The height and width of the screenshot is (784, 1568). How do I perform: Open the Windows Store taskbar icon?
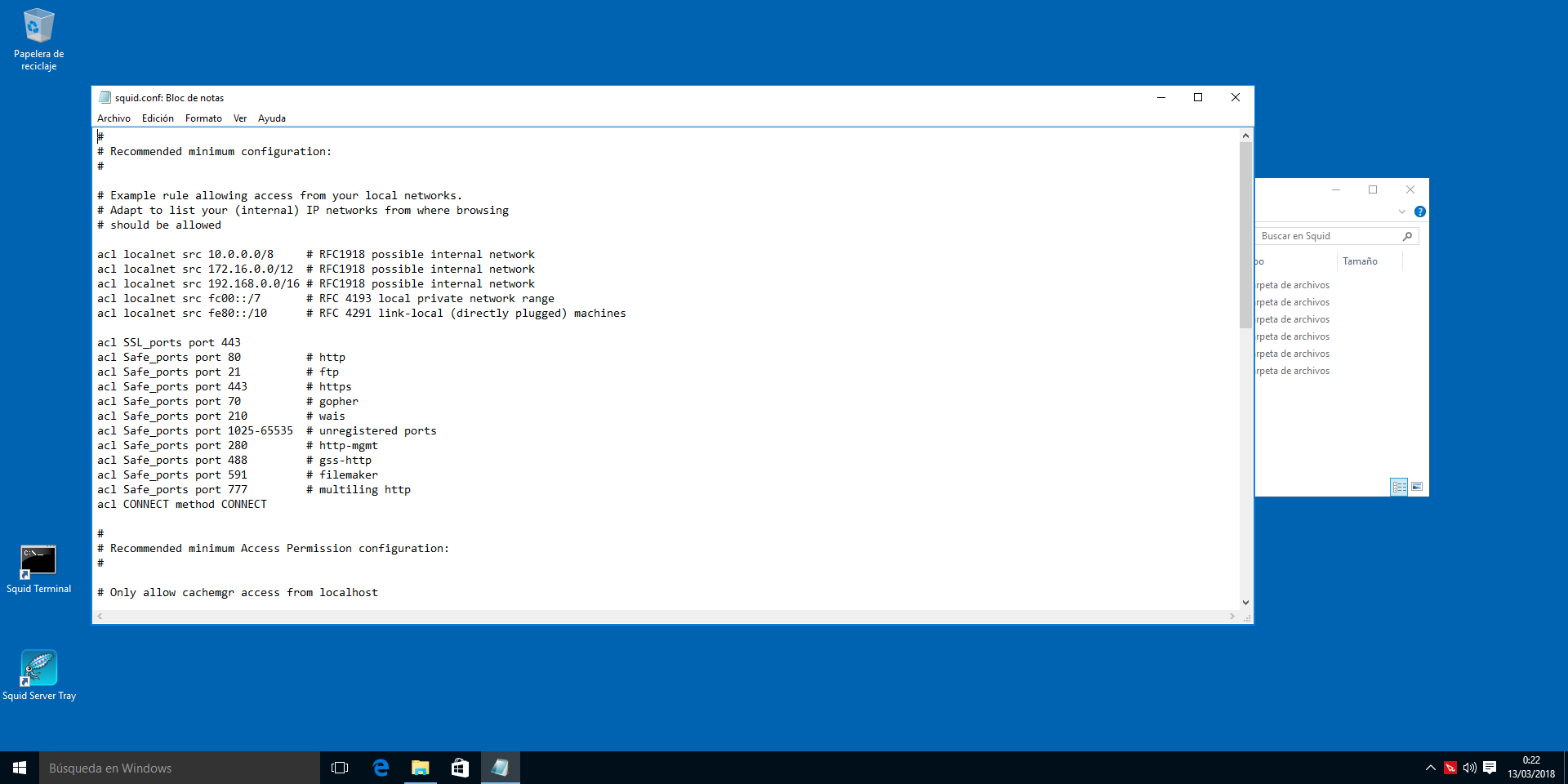(x=460, y=768)
